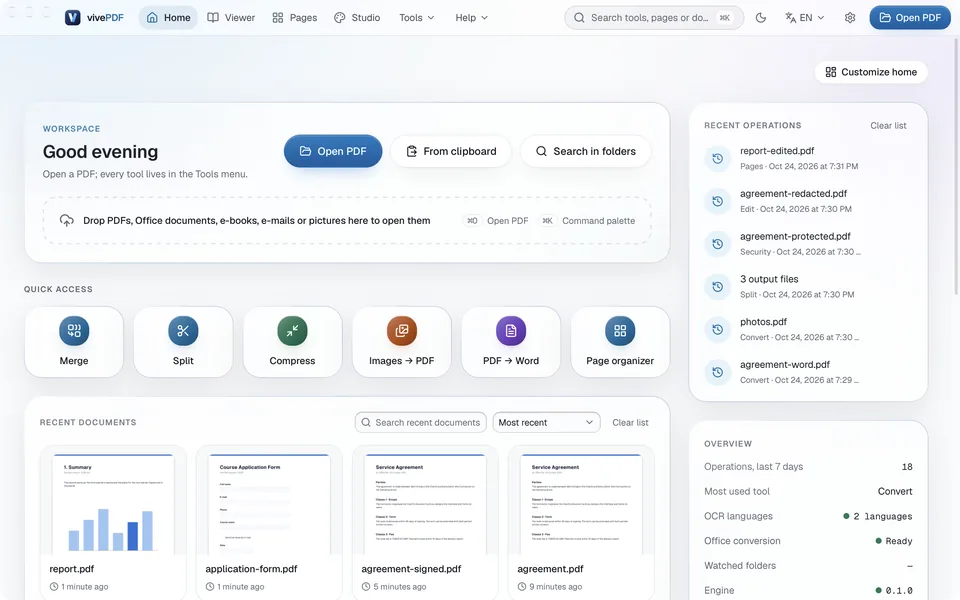
Task: Click history icon beside agreement-redacted.pdf
Action: coord(718,201)
